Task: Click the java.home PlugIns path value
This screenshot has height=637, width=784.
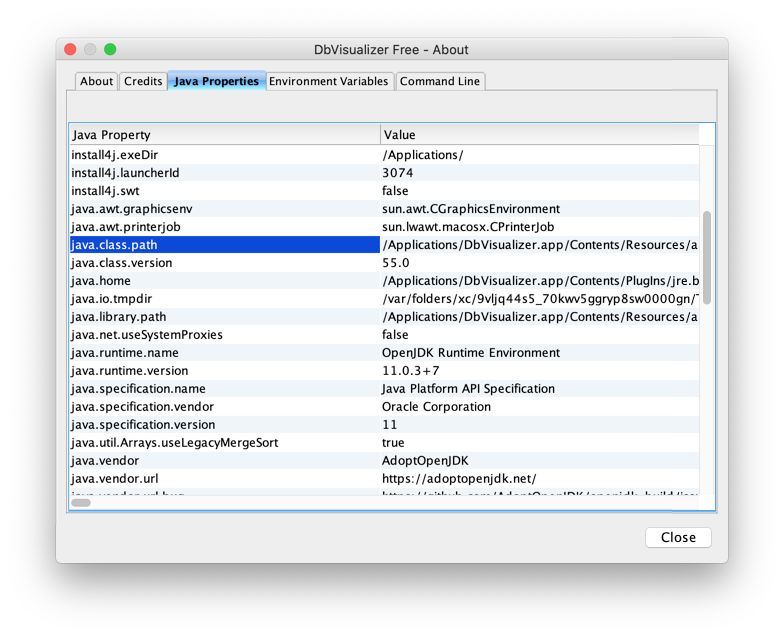Action: (540, 281)
